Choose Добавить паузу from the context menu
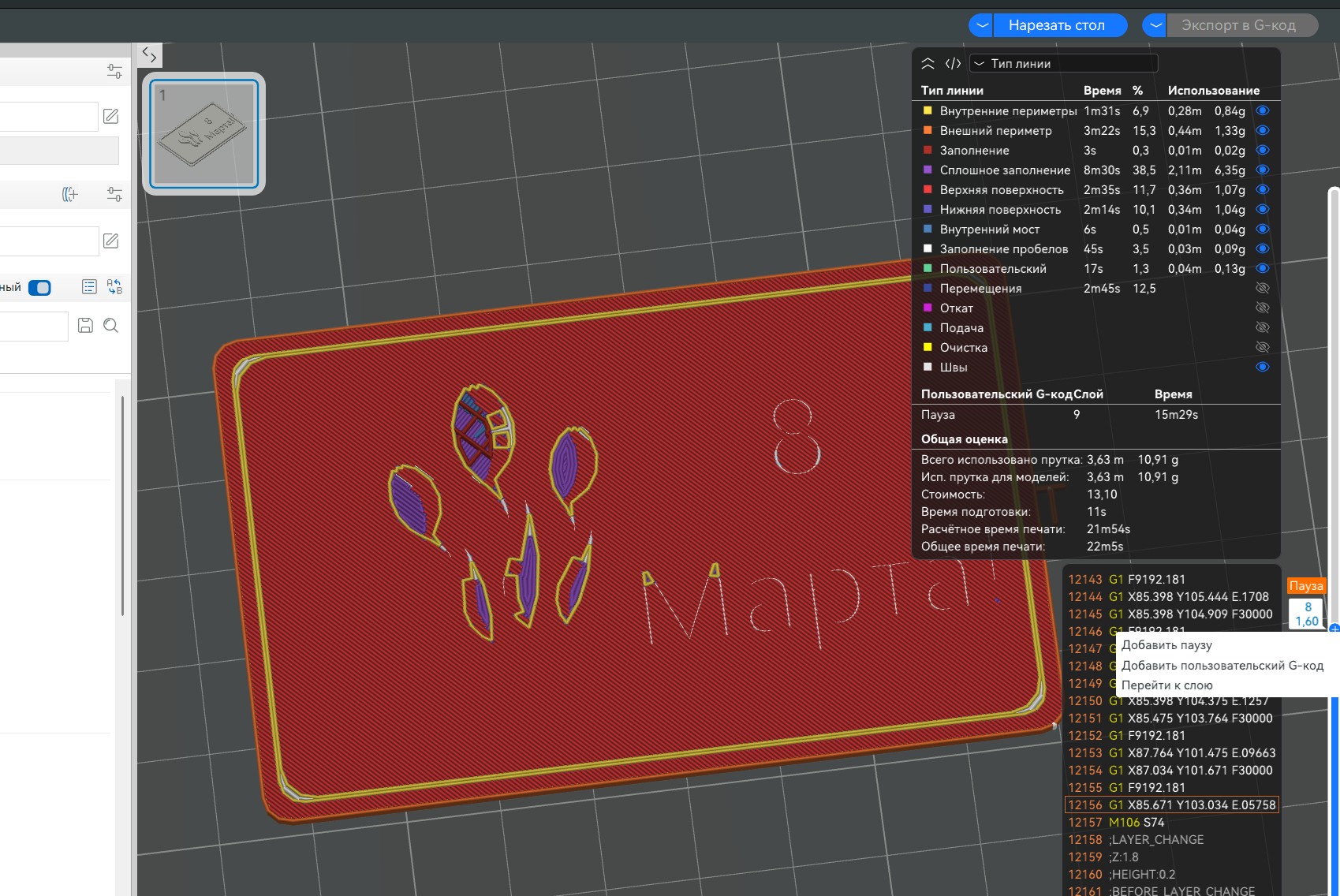 (x=1166, y=645)
